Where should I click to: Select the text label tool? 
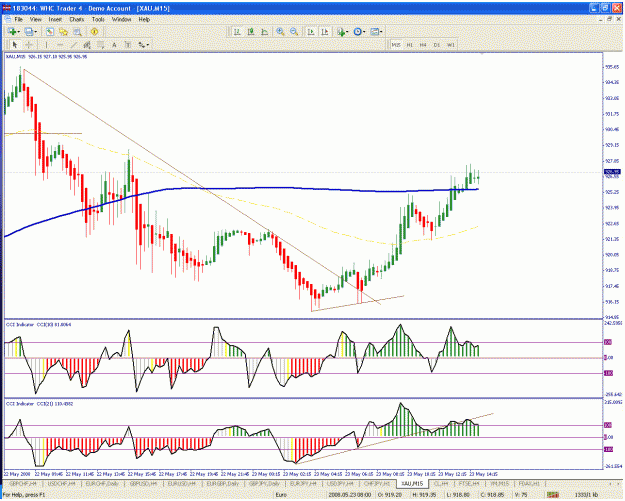[128, 45]
